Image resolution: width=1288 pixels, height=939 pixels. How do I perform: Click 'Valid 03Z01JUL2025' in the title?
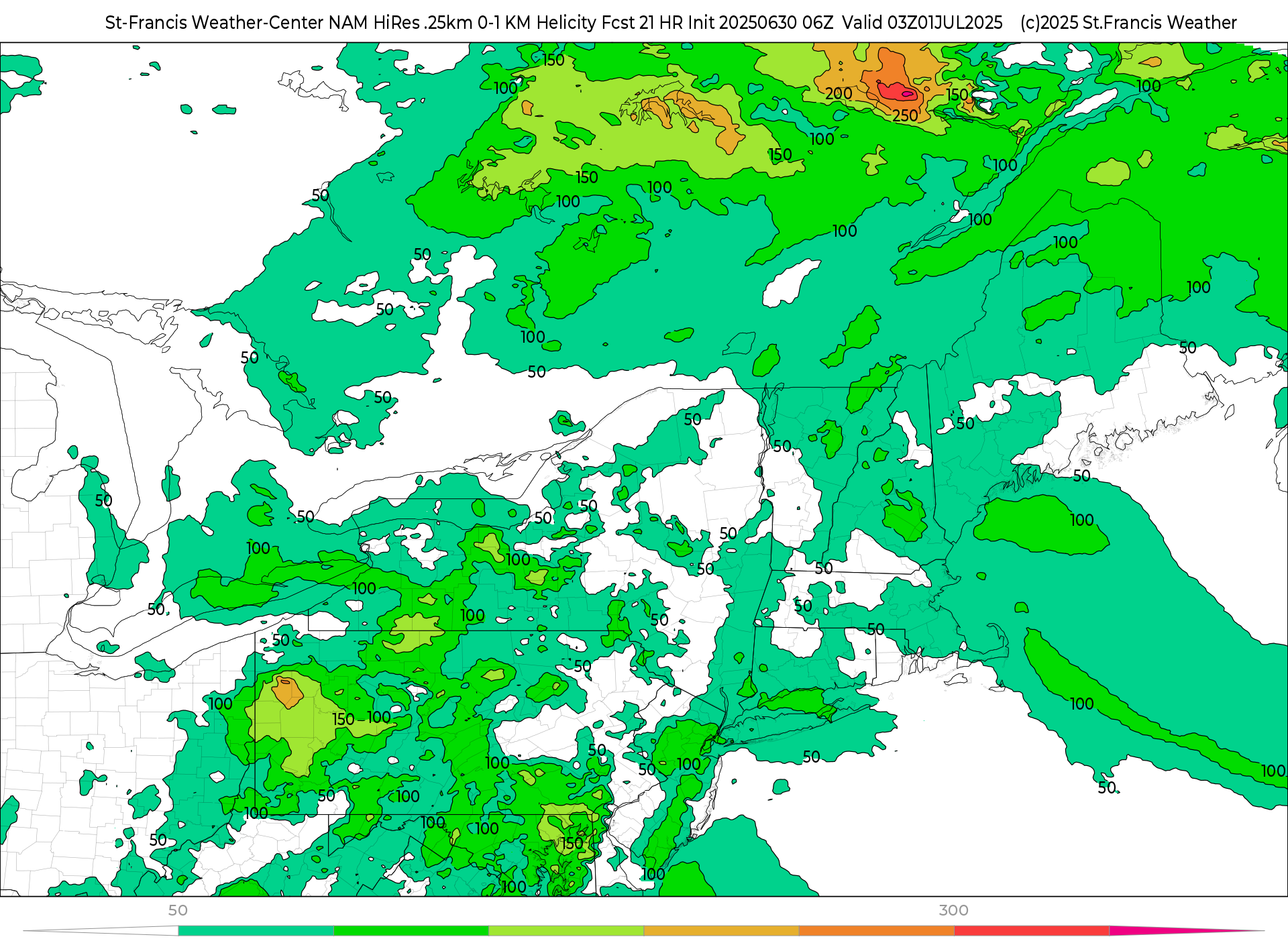tap(922, 23)
